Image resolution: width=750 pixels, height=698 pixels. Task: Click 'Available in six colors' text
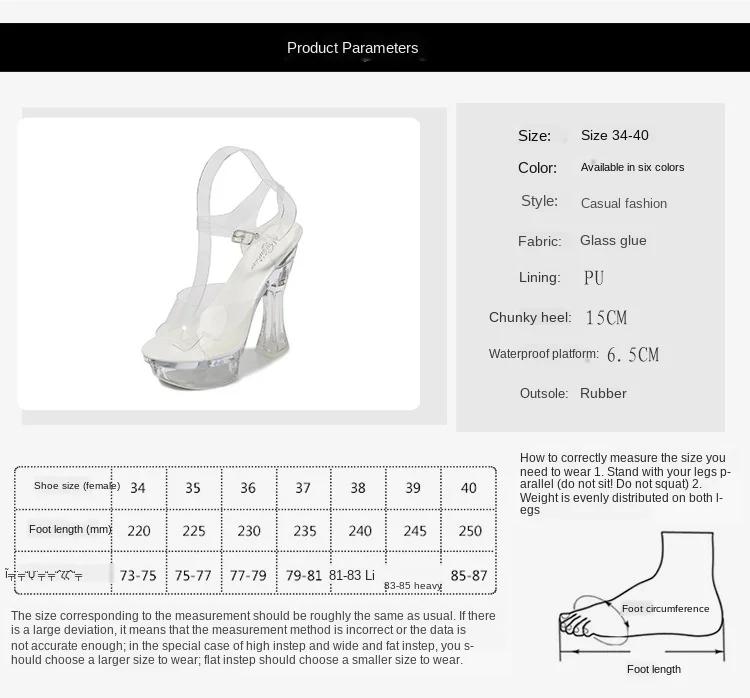click(x=632, y=167)
